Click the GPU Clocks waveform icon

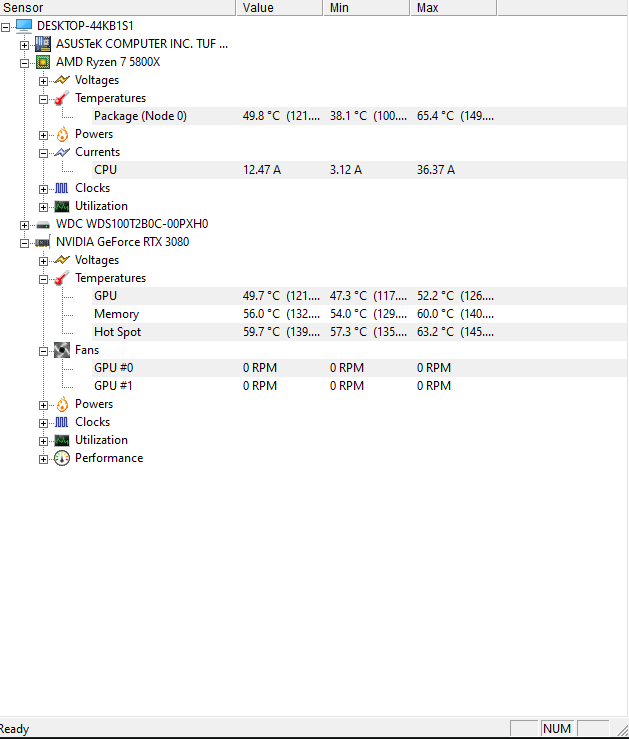62,422
